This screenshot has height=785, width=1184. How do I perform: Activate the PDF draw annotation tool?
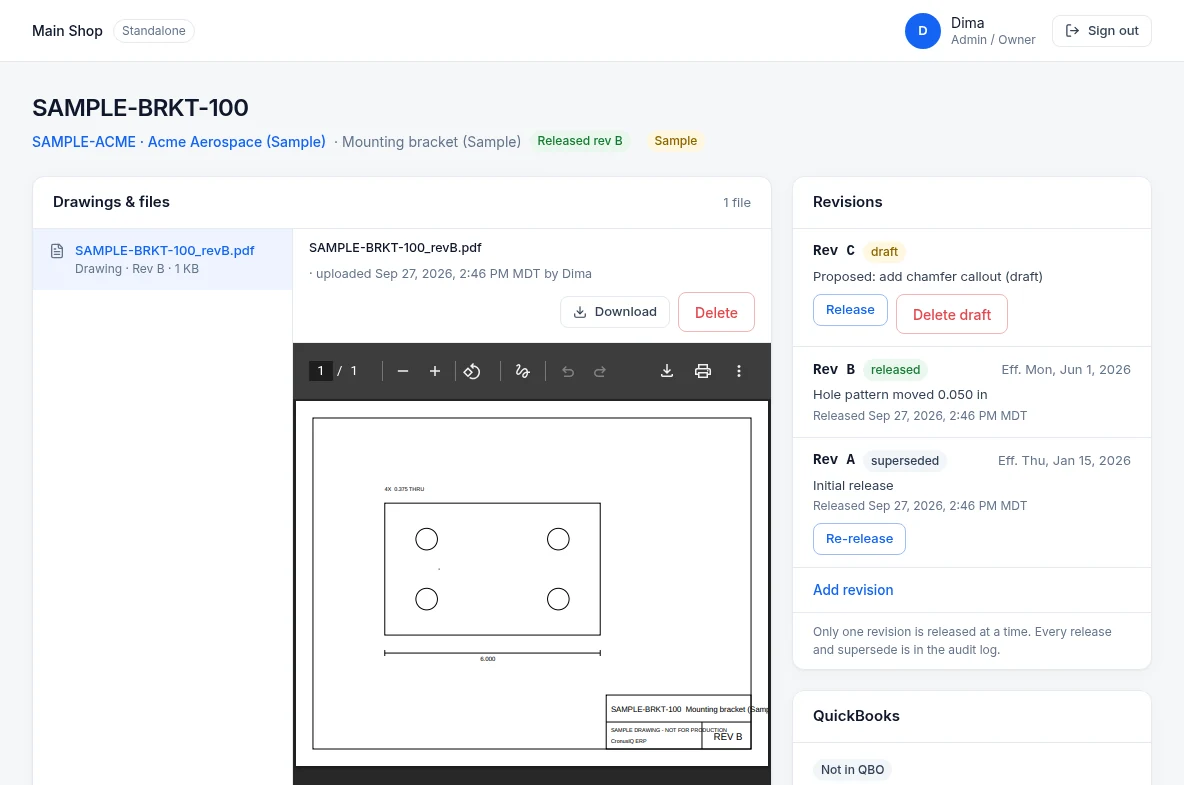(x=523, y=371)
